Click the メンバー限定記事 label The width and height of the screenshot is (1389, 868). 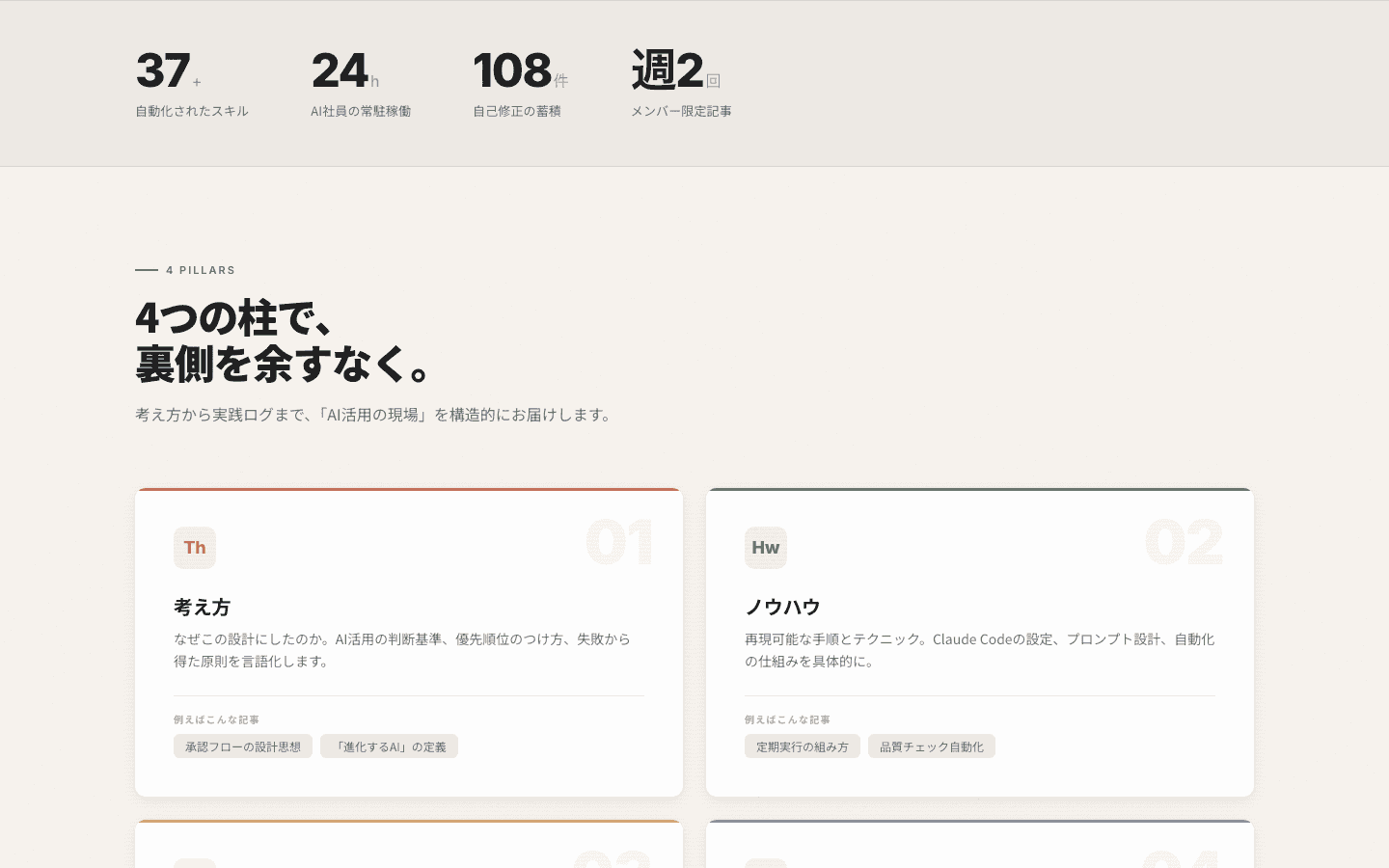pos(681,111)
